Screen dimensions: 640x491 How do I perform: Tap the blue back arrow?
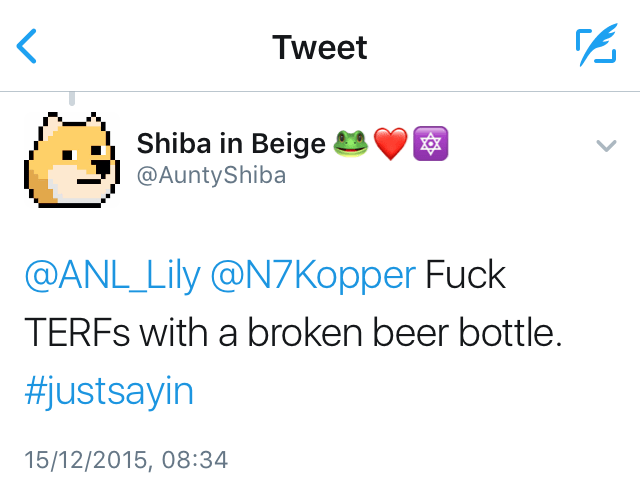pos(28,46)
